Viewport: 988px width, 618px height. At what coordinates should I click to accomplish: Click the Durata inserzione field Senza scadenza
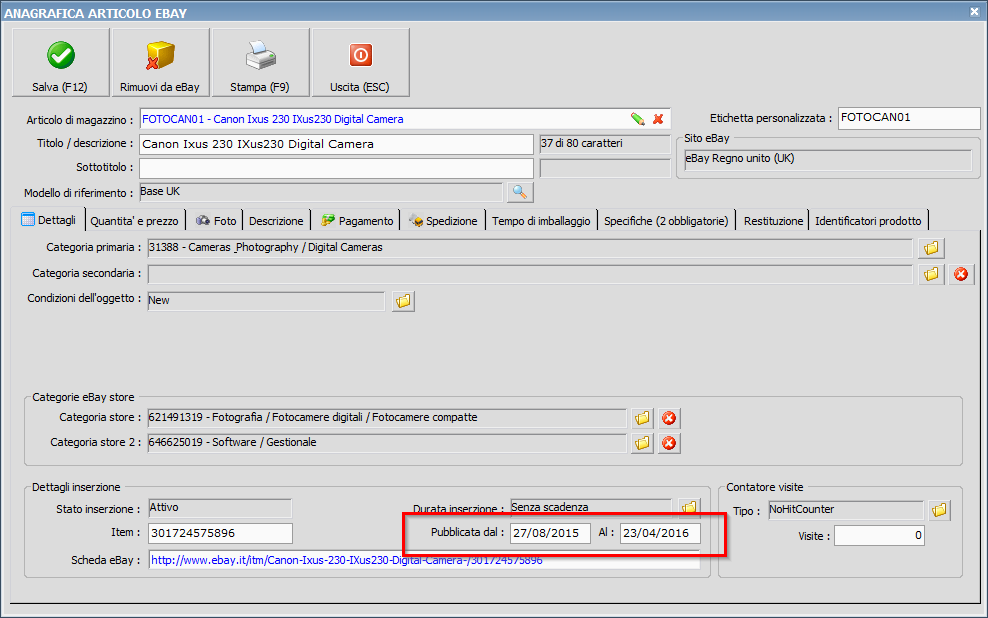point(591,507)
